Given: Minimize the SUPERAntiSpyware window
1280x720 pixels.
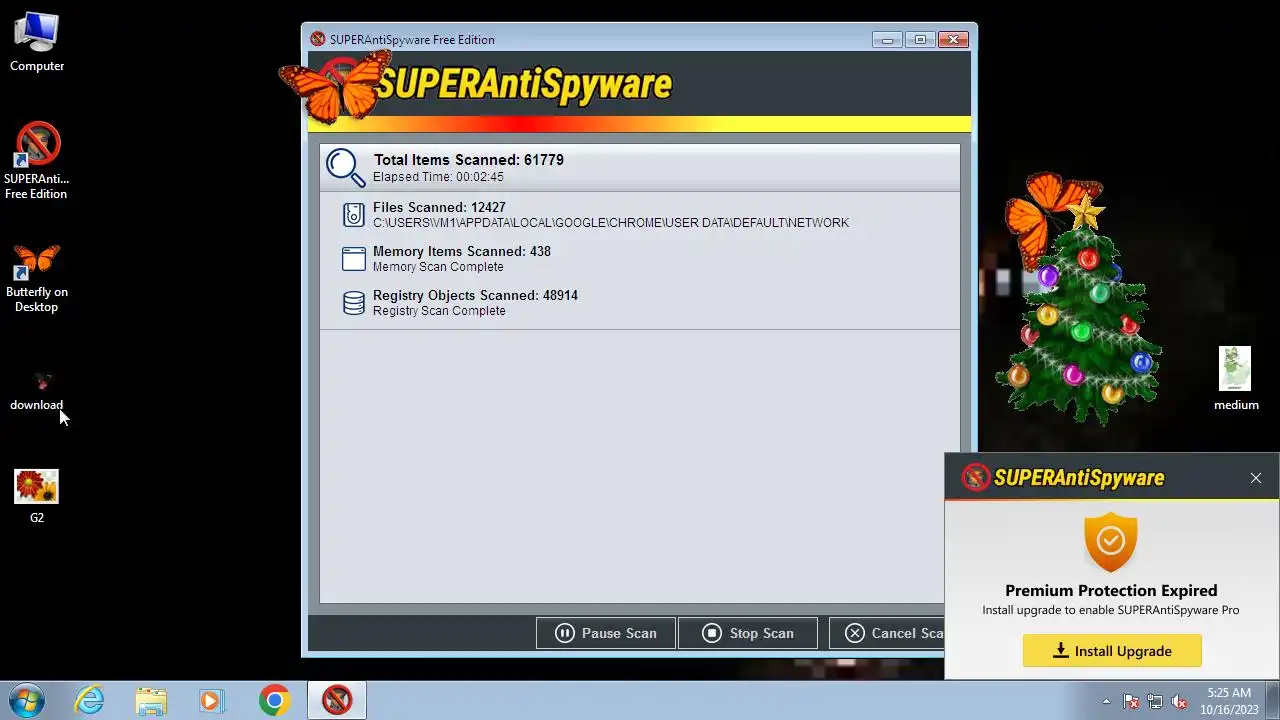Looking at the screenshot, I should tap(887, 39).
